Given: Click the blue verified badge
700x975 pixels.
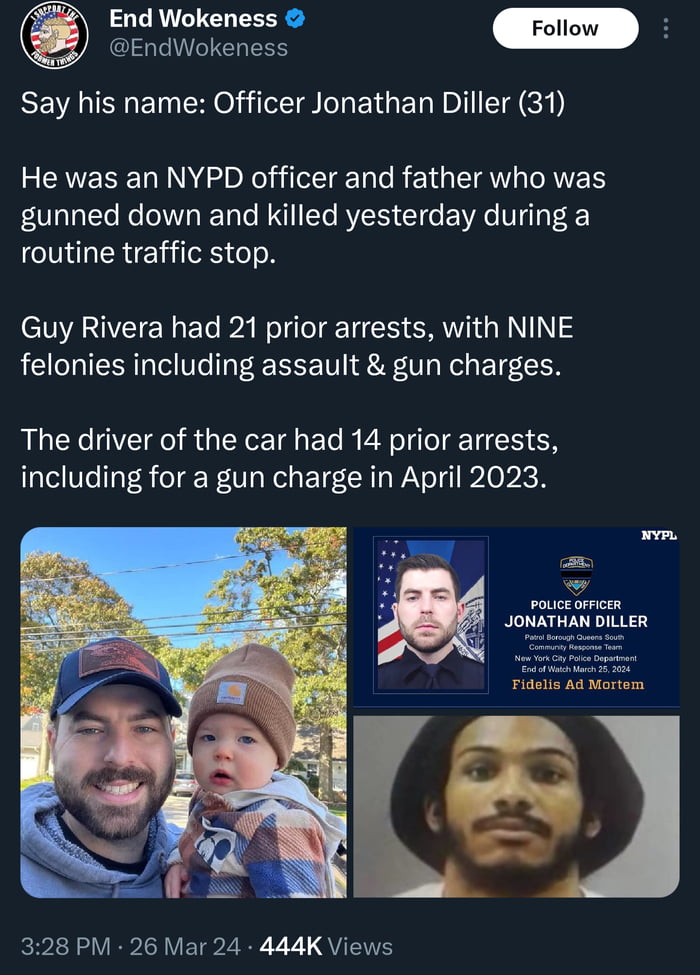Looking at the screenshot, I should (x=297, y=18).
